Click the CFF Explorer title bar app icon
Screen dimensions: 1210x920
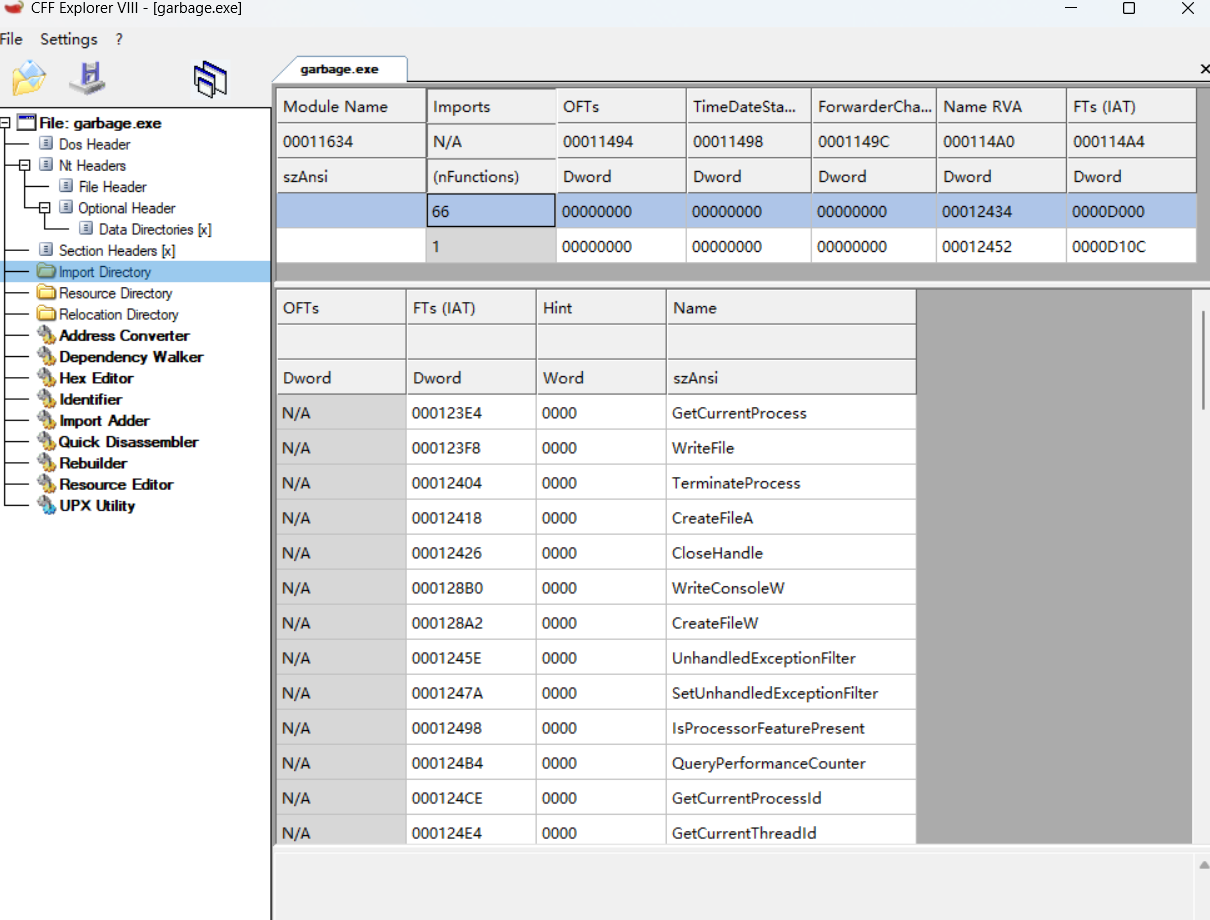(13, 8)
